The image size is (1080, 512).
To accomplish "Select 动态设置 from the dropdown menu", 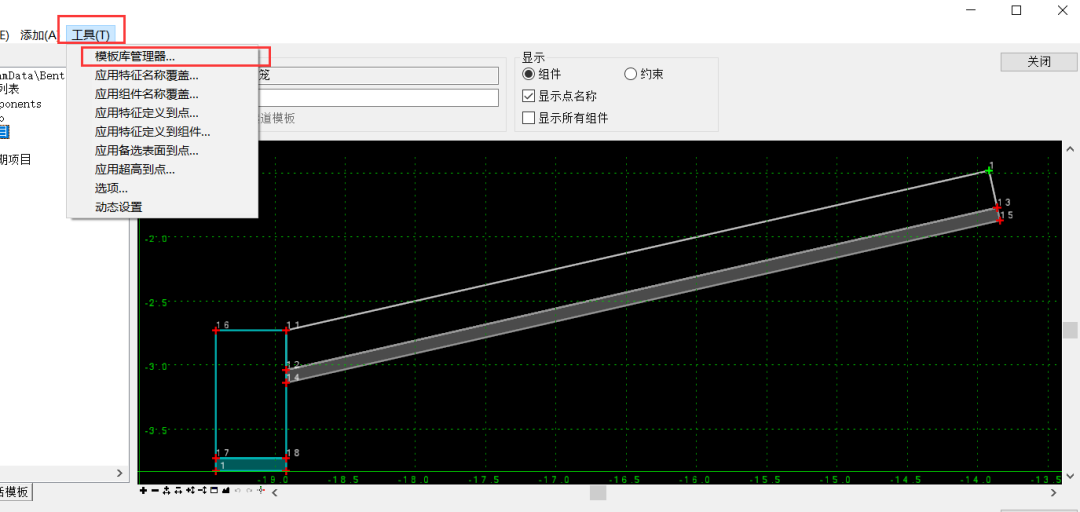I will tap(118, 207).
